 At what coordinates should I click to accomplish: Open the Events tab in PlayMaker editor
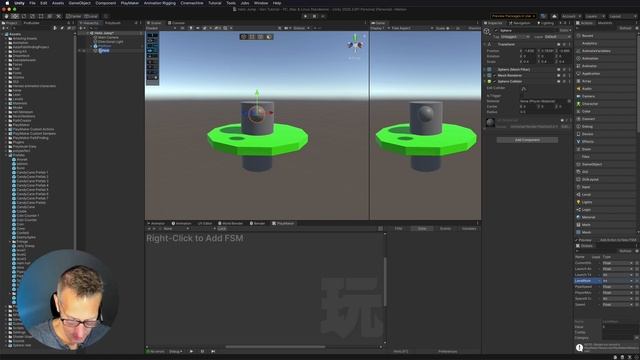coord(445,229)
